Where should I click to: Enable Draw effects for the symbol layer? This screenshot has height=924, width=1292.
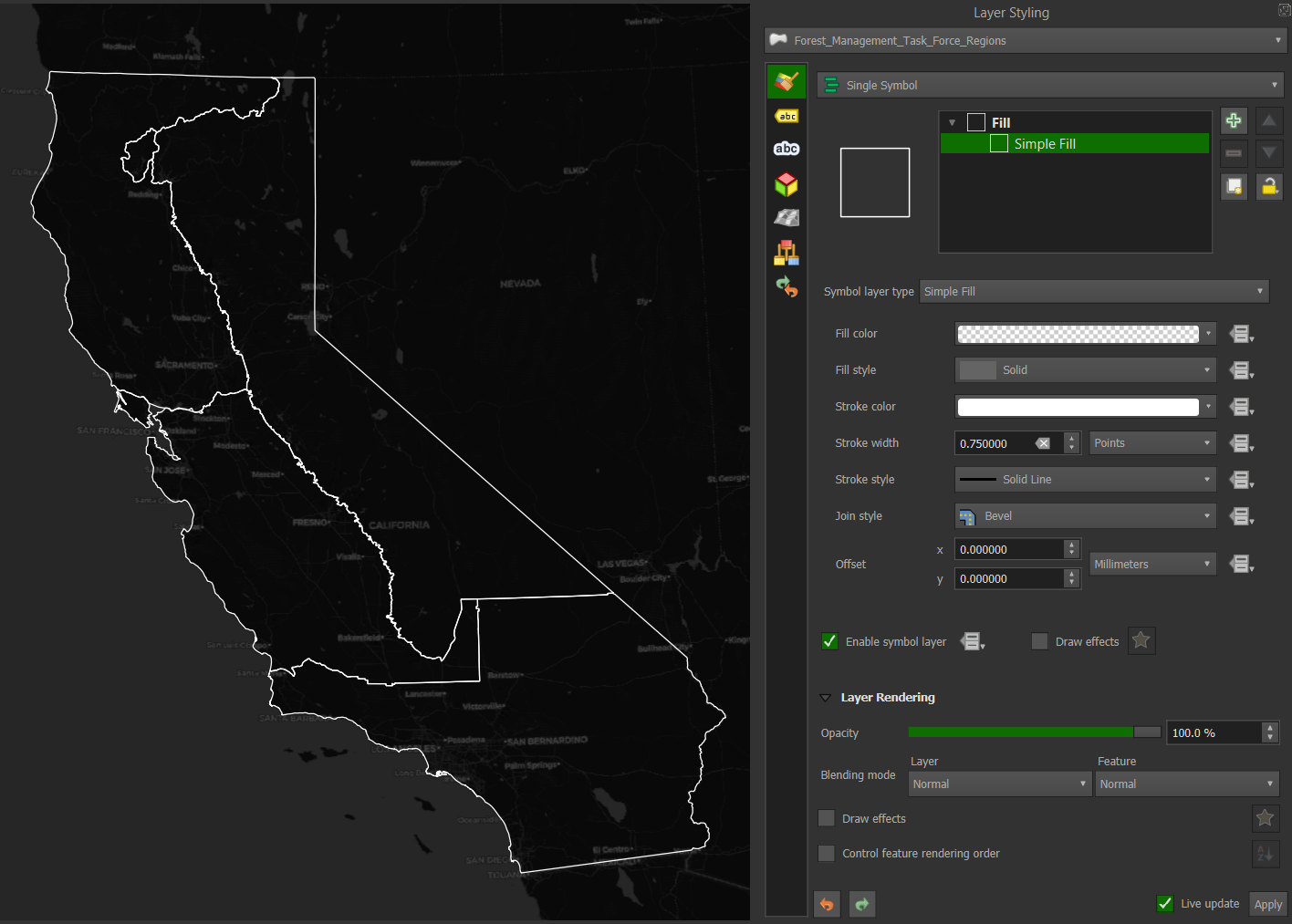(1039, 641)
